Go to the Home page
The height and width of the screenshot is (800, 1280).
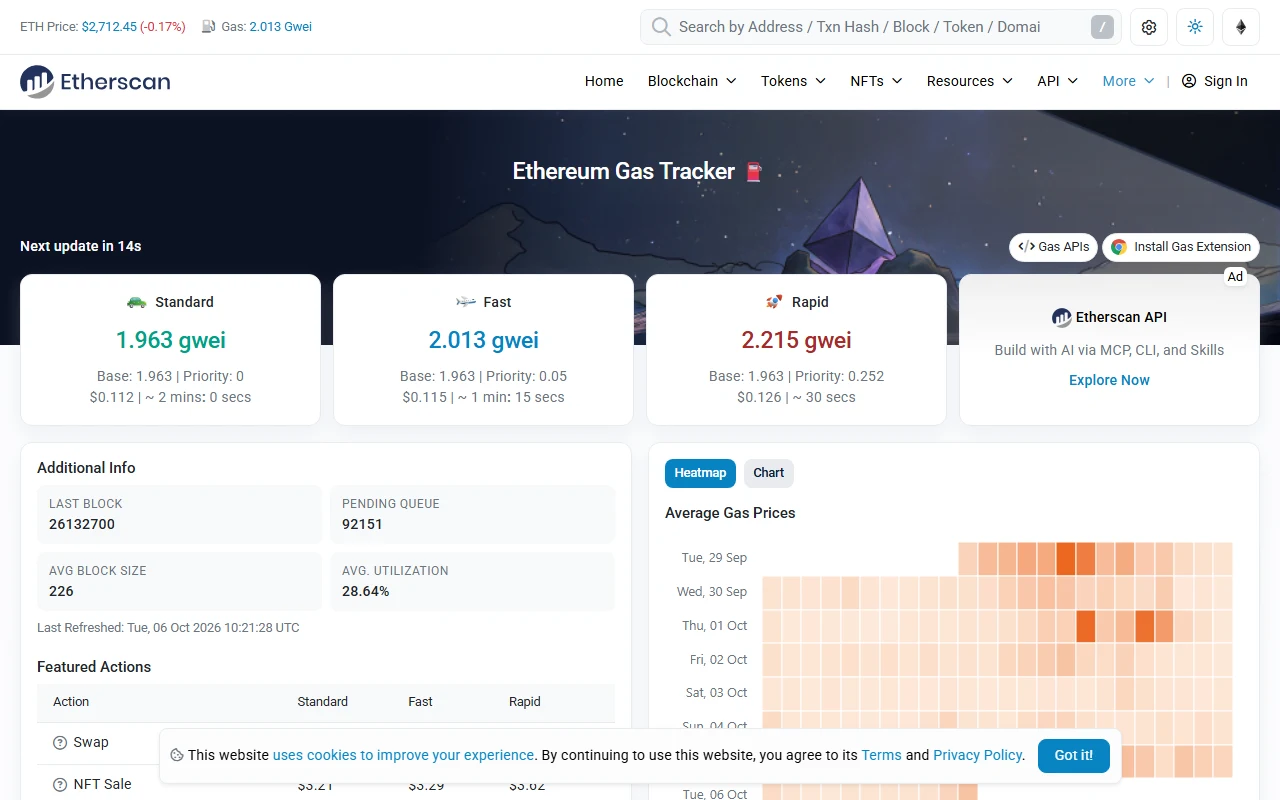(x=604, y=81)
